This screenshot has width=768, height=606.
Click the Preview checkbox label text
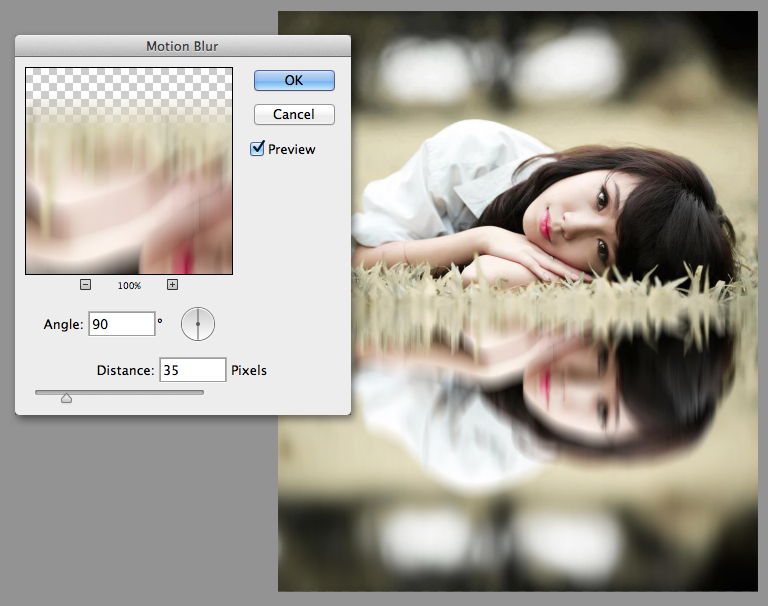pyautogui.click(x=291, y=149)
